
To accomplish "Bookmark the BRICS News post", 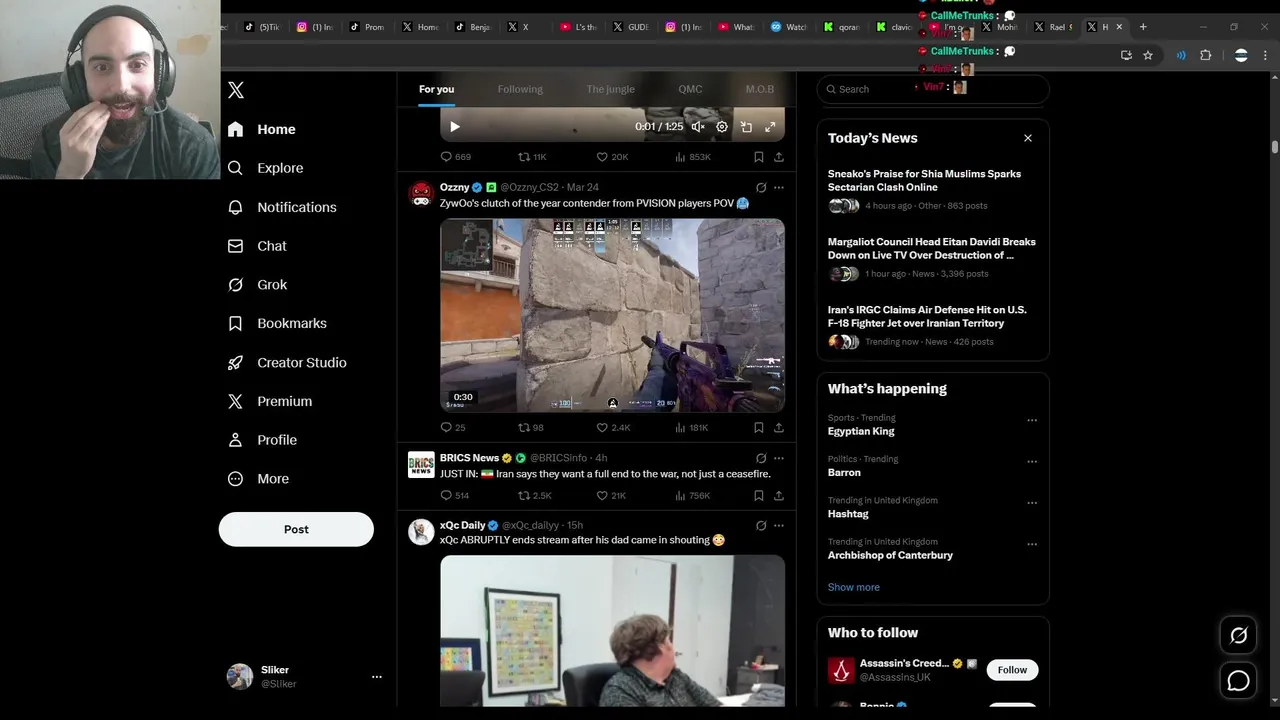I will pyautogui.click(x=759, y=495).
